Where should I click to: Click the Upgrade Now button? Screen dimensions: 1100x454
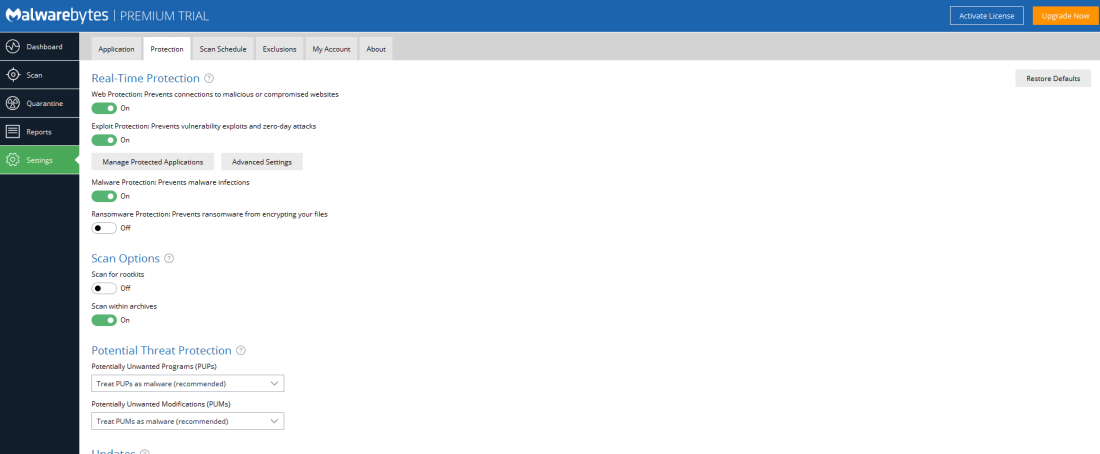[x=1066, y=15]
